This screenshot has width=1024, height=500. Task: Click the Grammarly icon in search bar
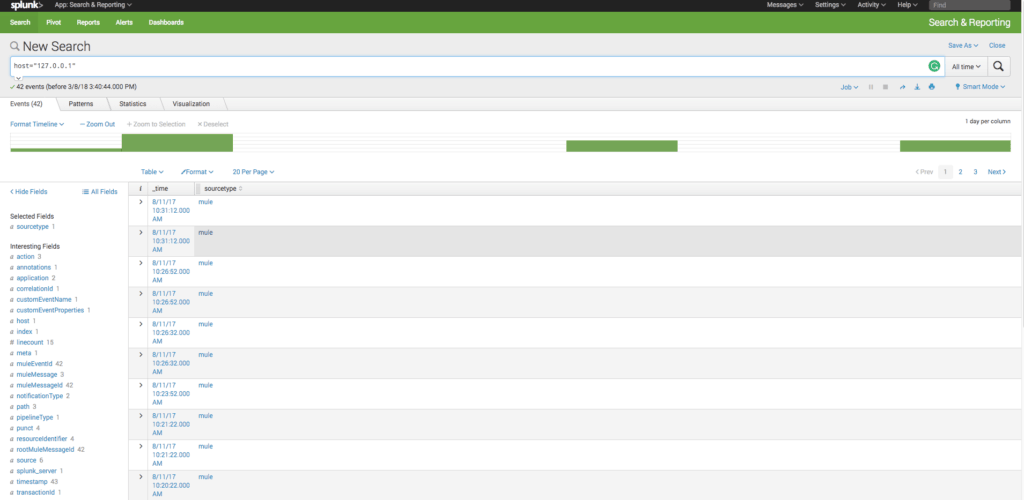point(933,66)
